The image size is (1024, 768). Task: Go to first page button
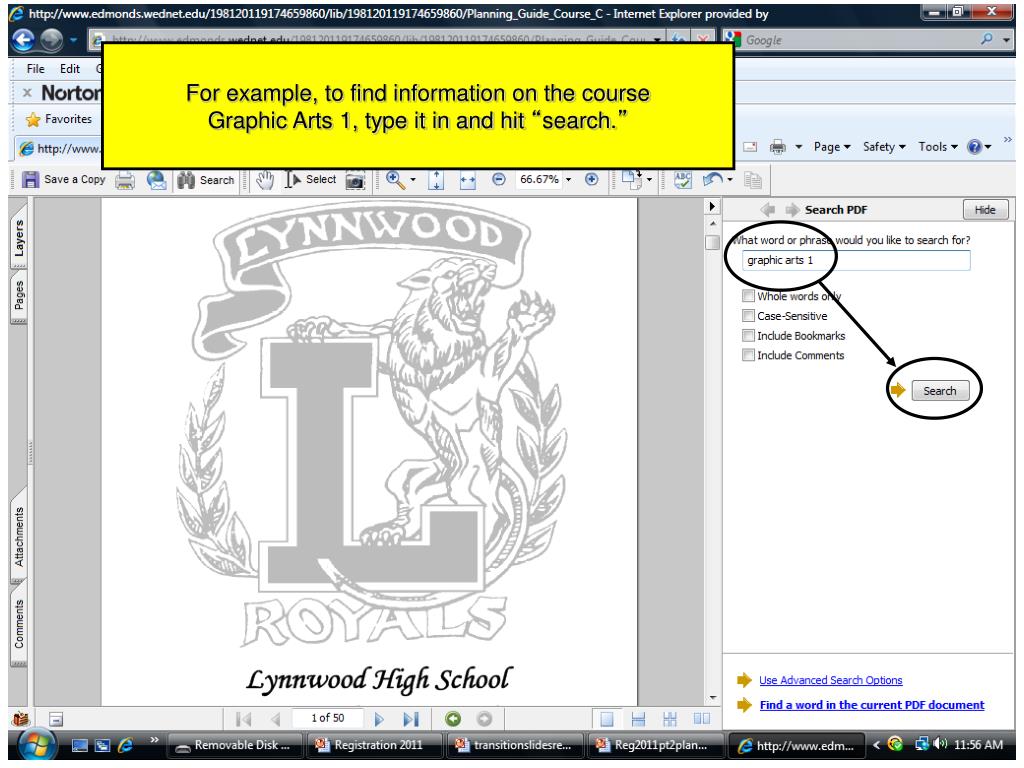pyautogui.click(x=244, y=719)
